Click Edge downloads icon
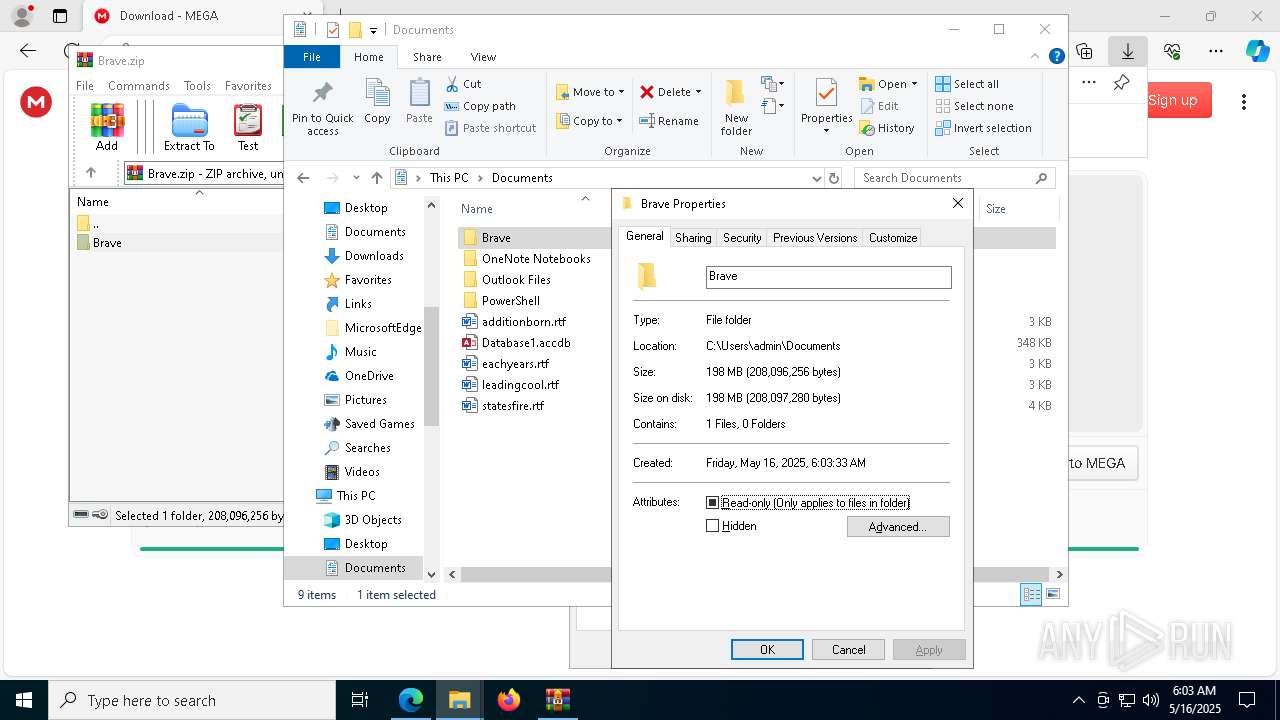Screen dimensions: 1280x720 pos(1128,51)
